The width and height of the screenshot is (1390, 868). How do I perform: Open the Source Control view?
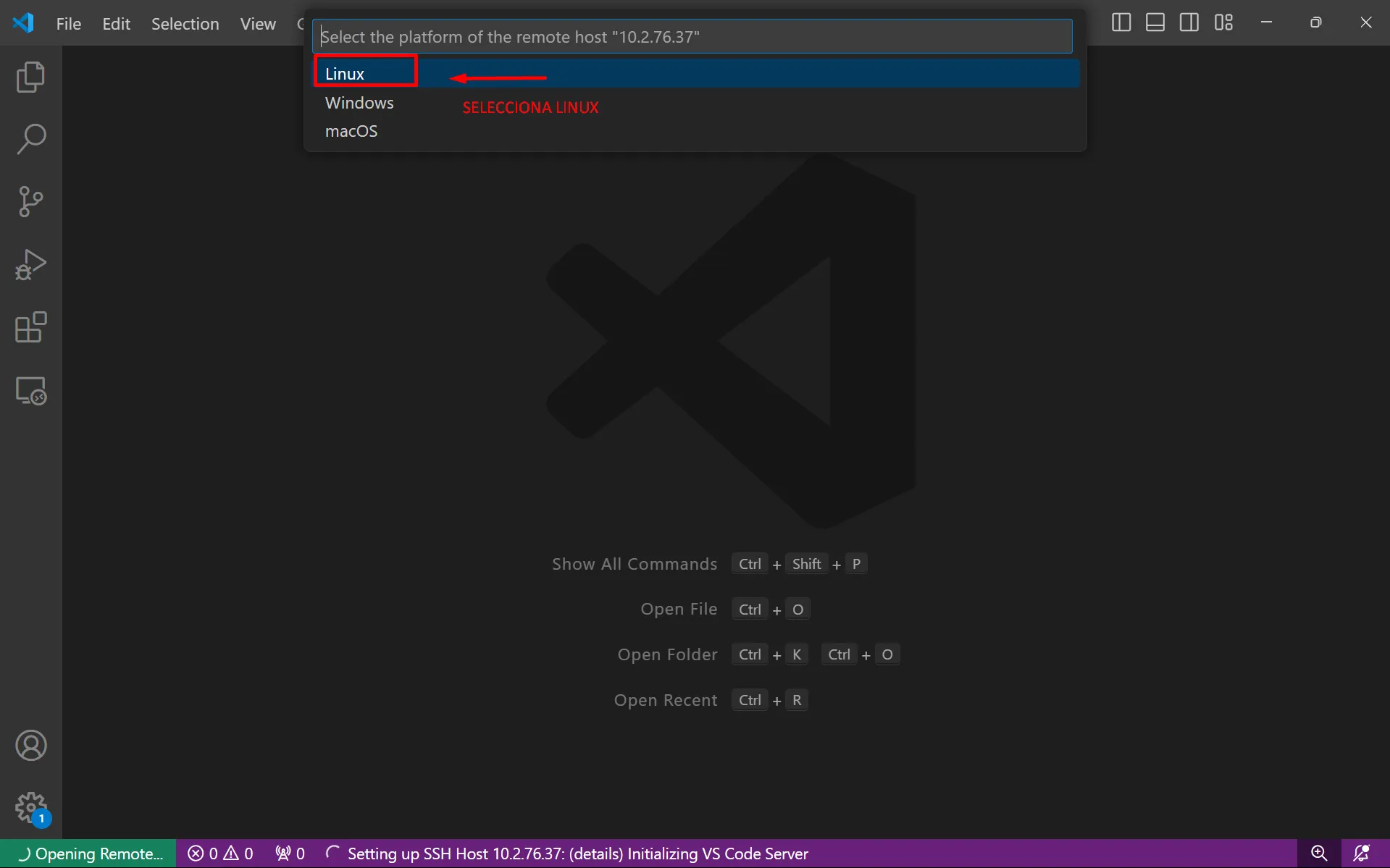(30, 202)
